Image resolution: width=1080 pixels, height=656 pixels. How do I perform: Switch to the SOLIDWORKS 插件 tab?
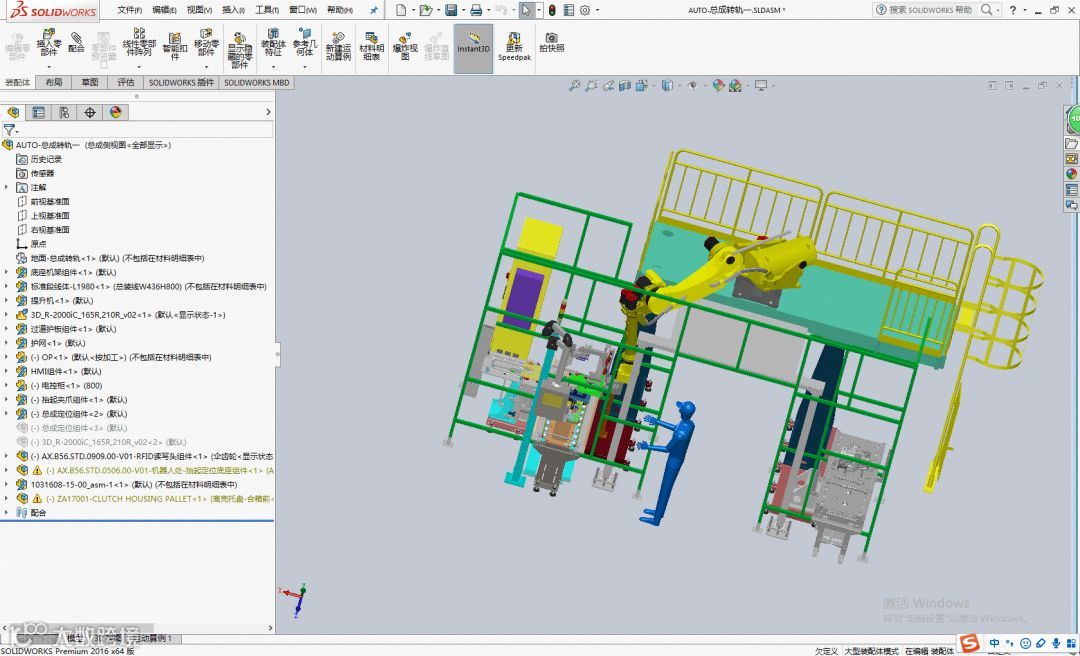[181, 83]
